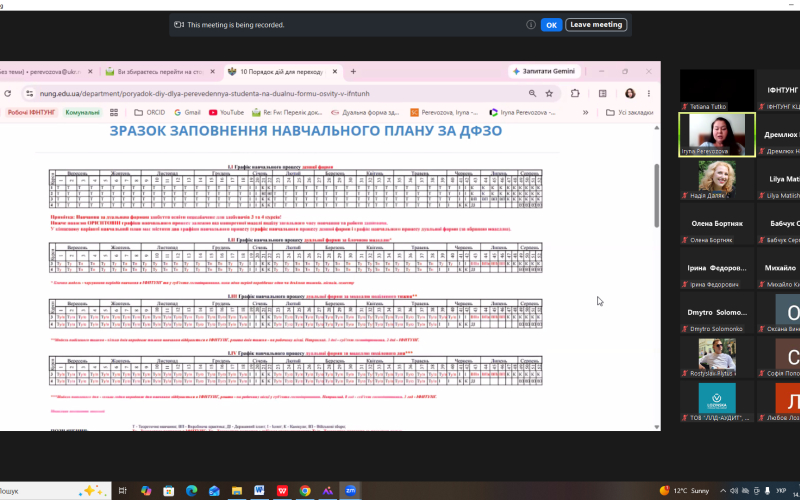Click OK on the recording notice
The image size is (800, 500).
pyautogui.click(x=551, y=25)
